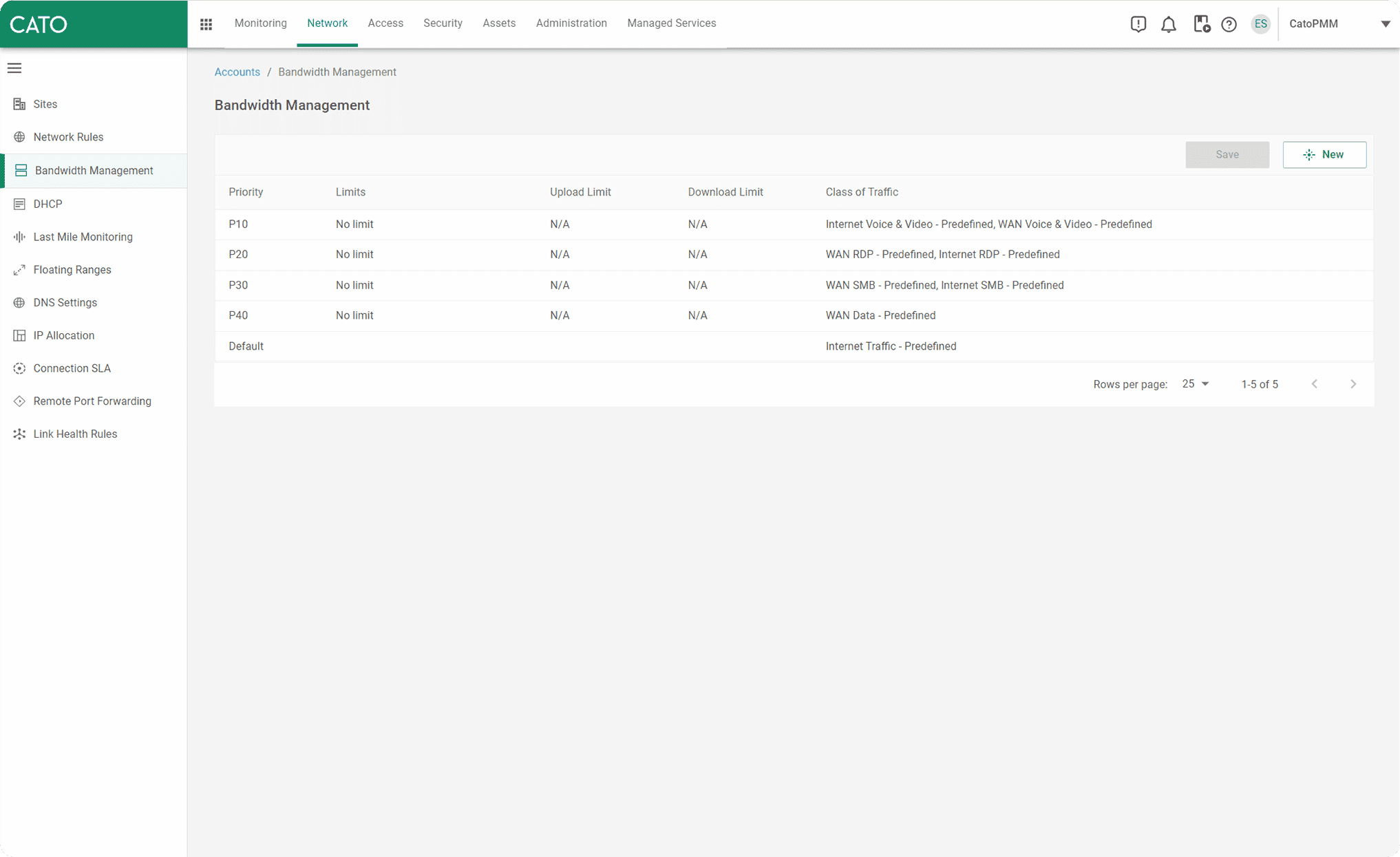The height and width of the screenshot is (857, 1400).
Task: Open the Administration menu
Action: click(x=571, y=23)
